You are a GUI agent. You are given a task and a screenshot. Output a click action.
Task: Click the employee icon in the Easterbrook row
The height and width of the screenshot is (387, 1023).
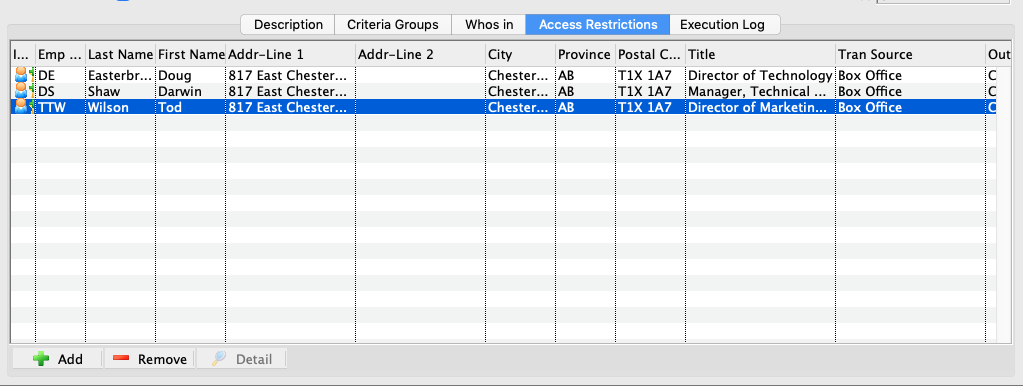pos(23,75)
